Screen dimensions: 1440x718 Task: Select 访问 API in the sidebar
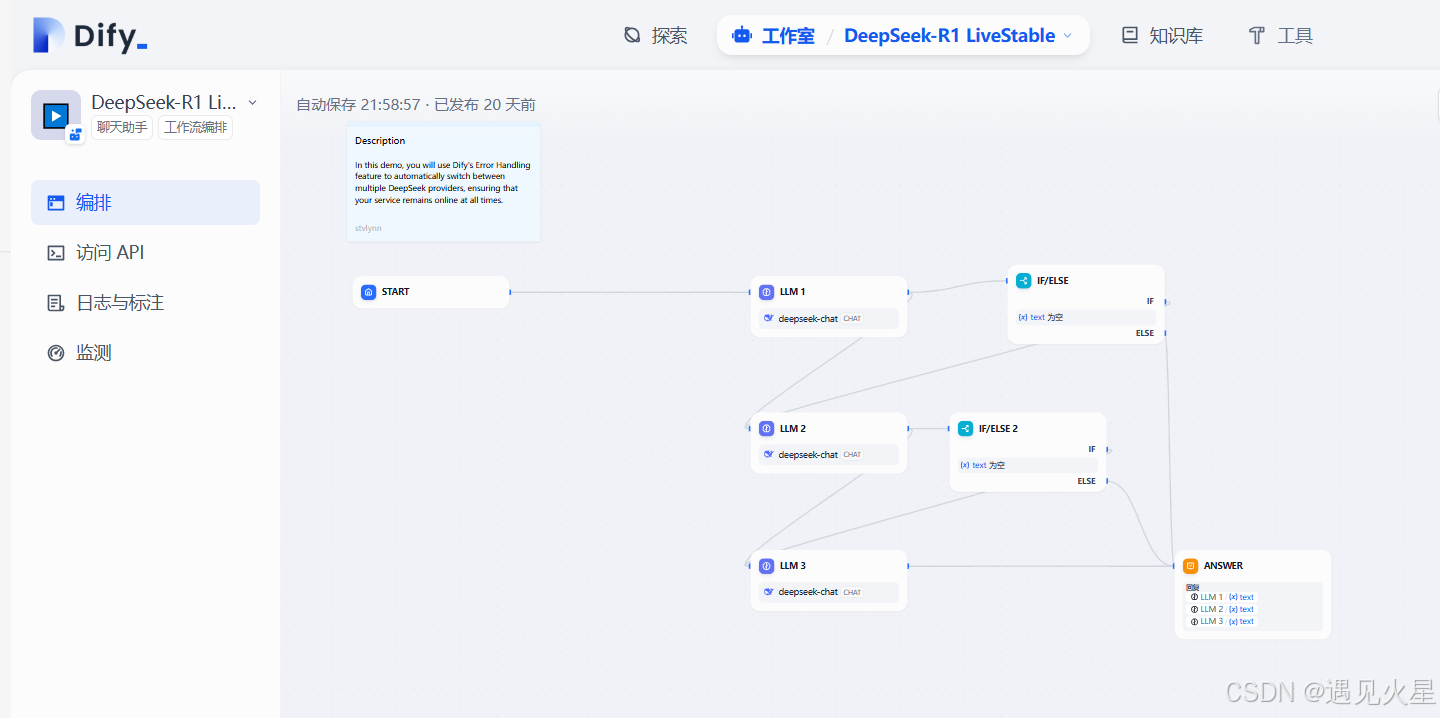[145, 252]
